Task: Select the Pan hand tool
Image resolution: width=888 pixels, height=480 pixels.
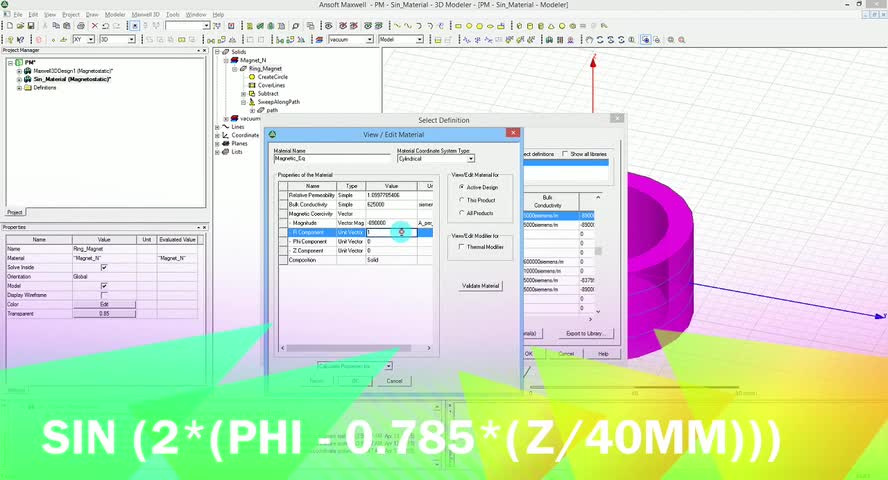Action: point(590,40)
